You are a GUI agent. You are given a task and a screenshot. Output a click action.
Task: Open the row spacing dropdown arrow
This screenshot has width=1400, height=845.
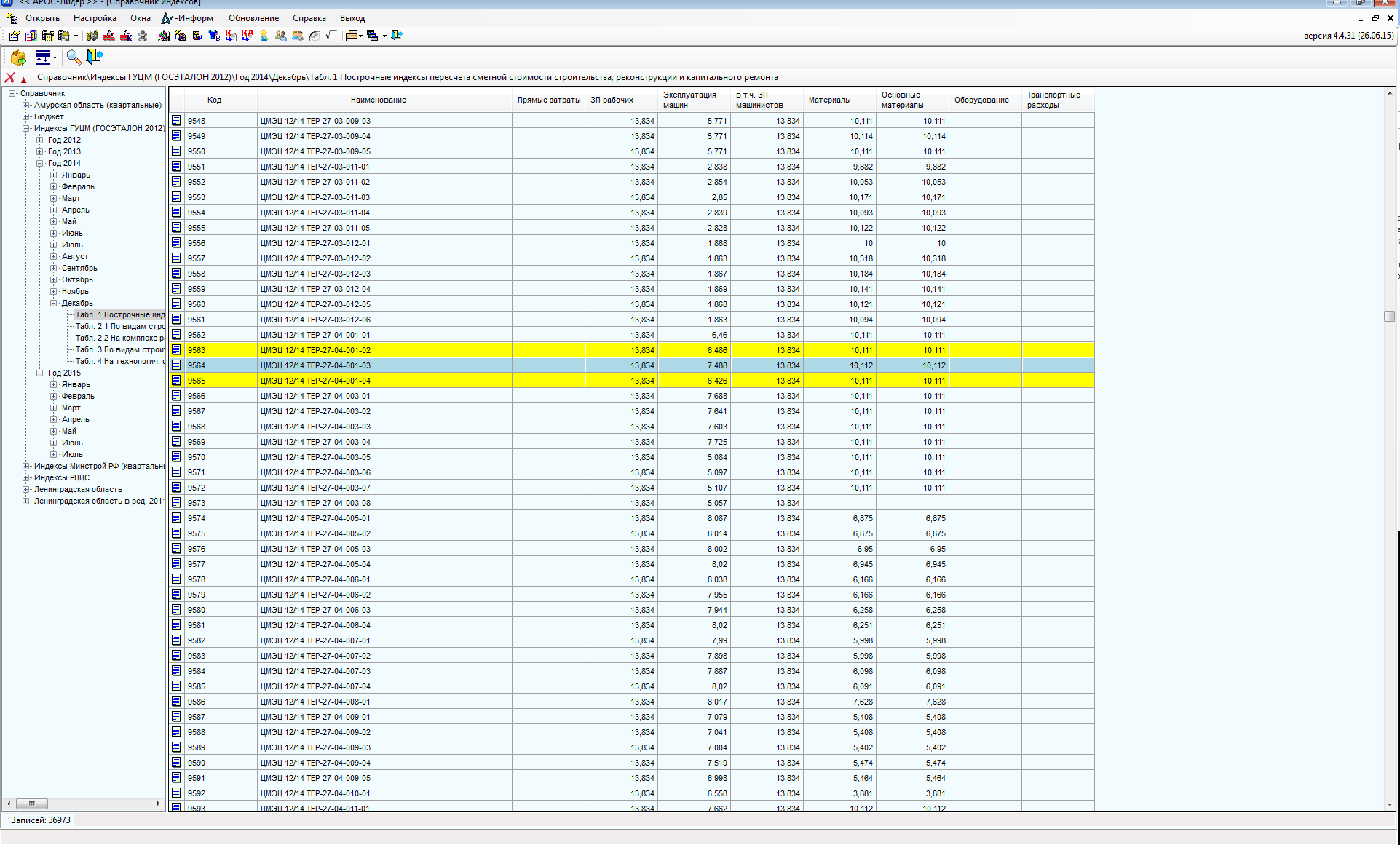[x=55, y=58]
